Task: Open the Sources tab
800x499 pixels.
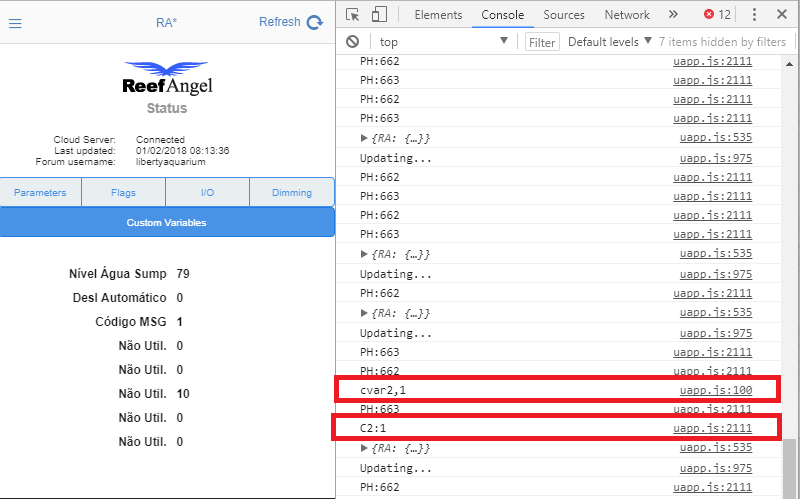Action: (x=564, y=15)
